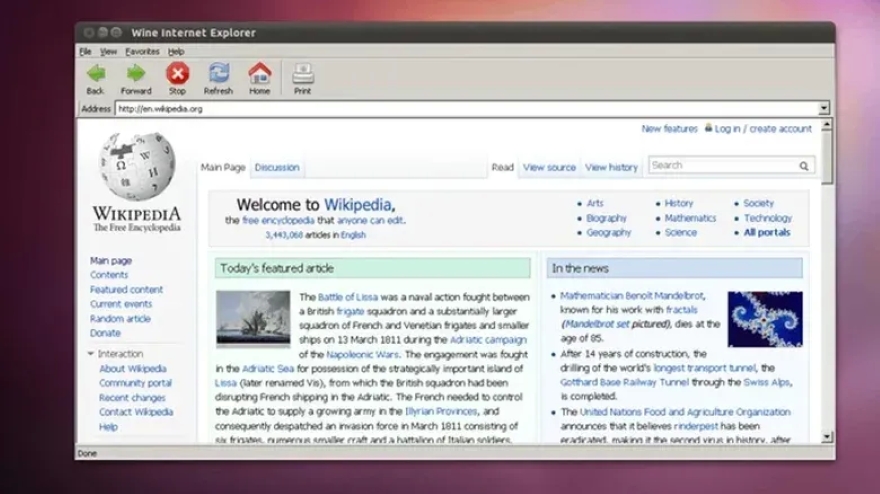Click the Back arrow toolbar icon
This screenshot has width=880, height=494.
[x=95, y=74]
